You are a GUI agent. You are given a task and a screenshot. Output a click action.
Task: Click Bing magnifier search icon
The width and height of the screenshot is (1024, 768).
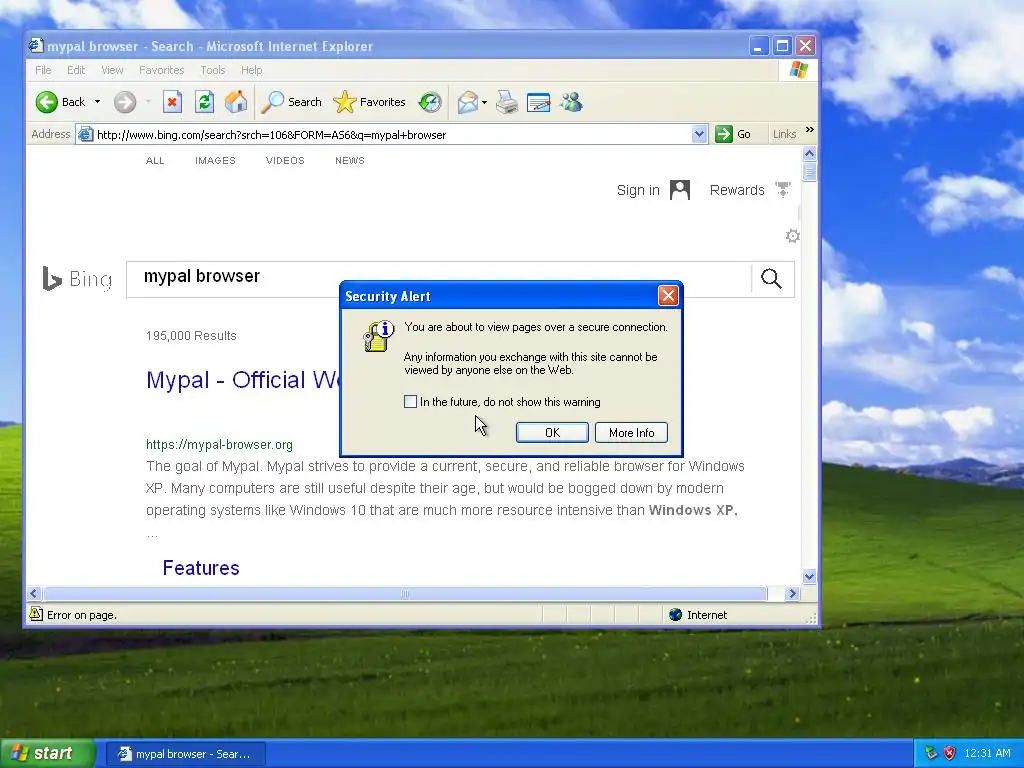pos(771,279)
